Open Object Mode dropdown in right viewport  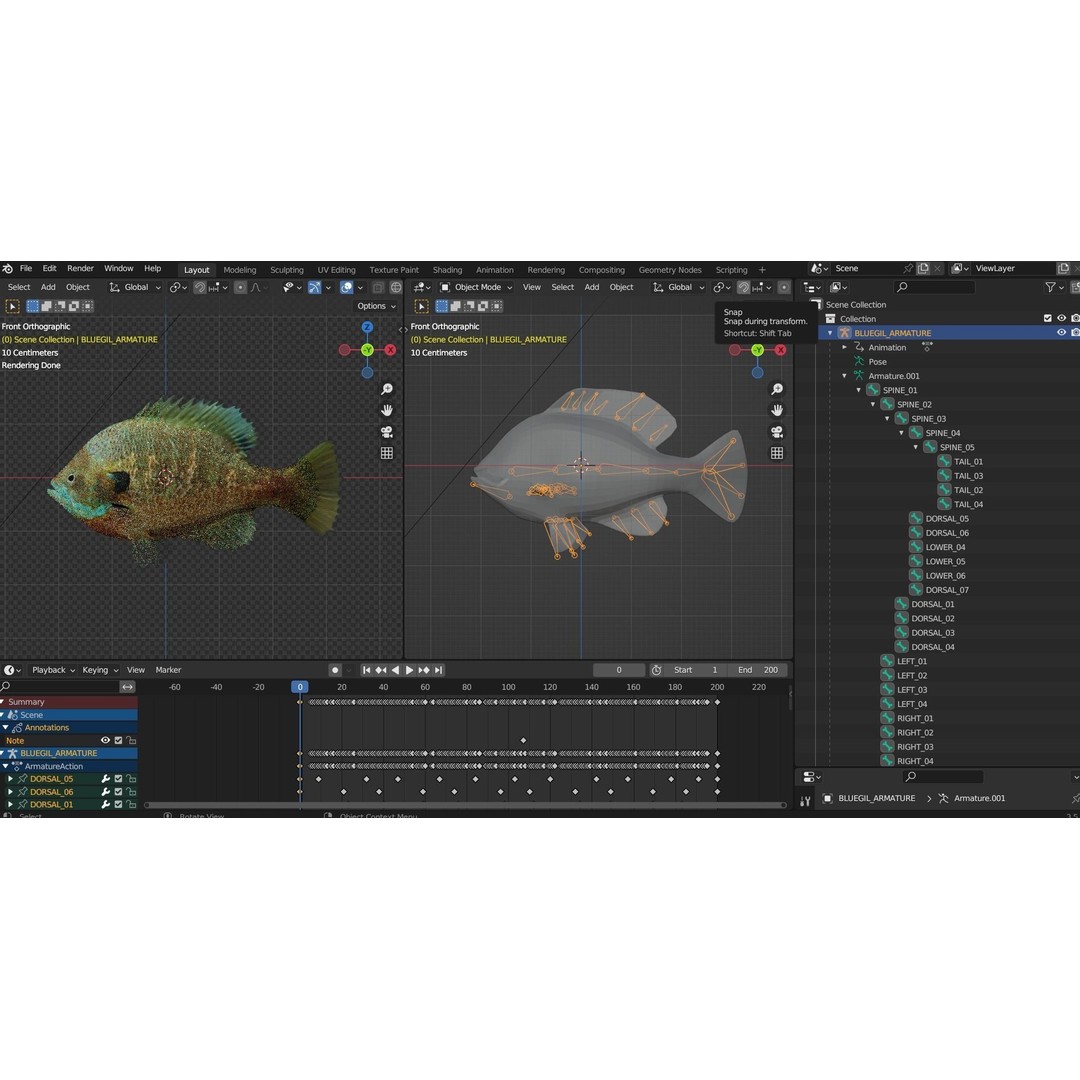[x=477, y=288]
